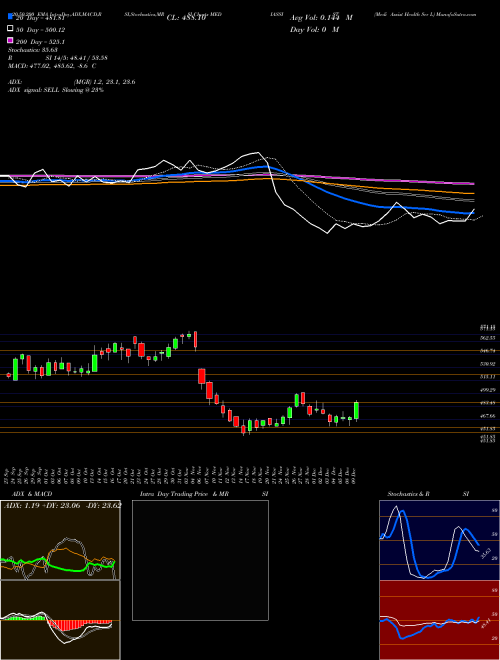Click the magenta 200 Day legend swatch
Screen dimensions: 500x660
(10, 40)
